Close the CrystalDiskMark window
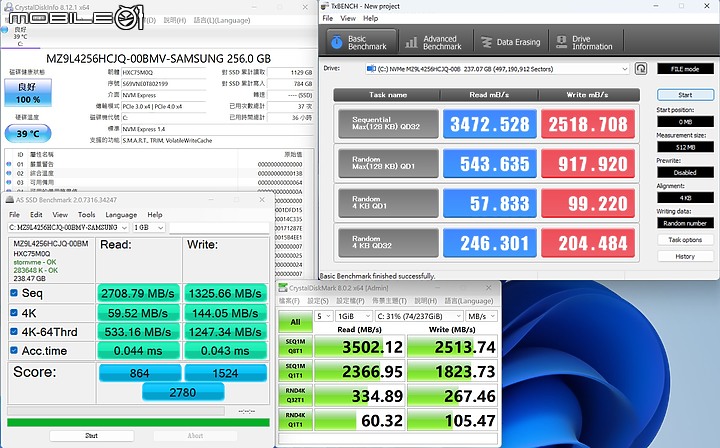Viewport: 720px width, 448px height. click(489, 288)
